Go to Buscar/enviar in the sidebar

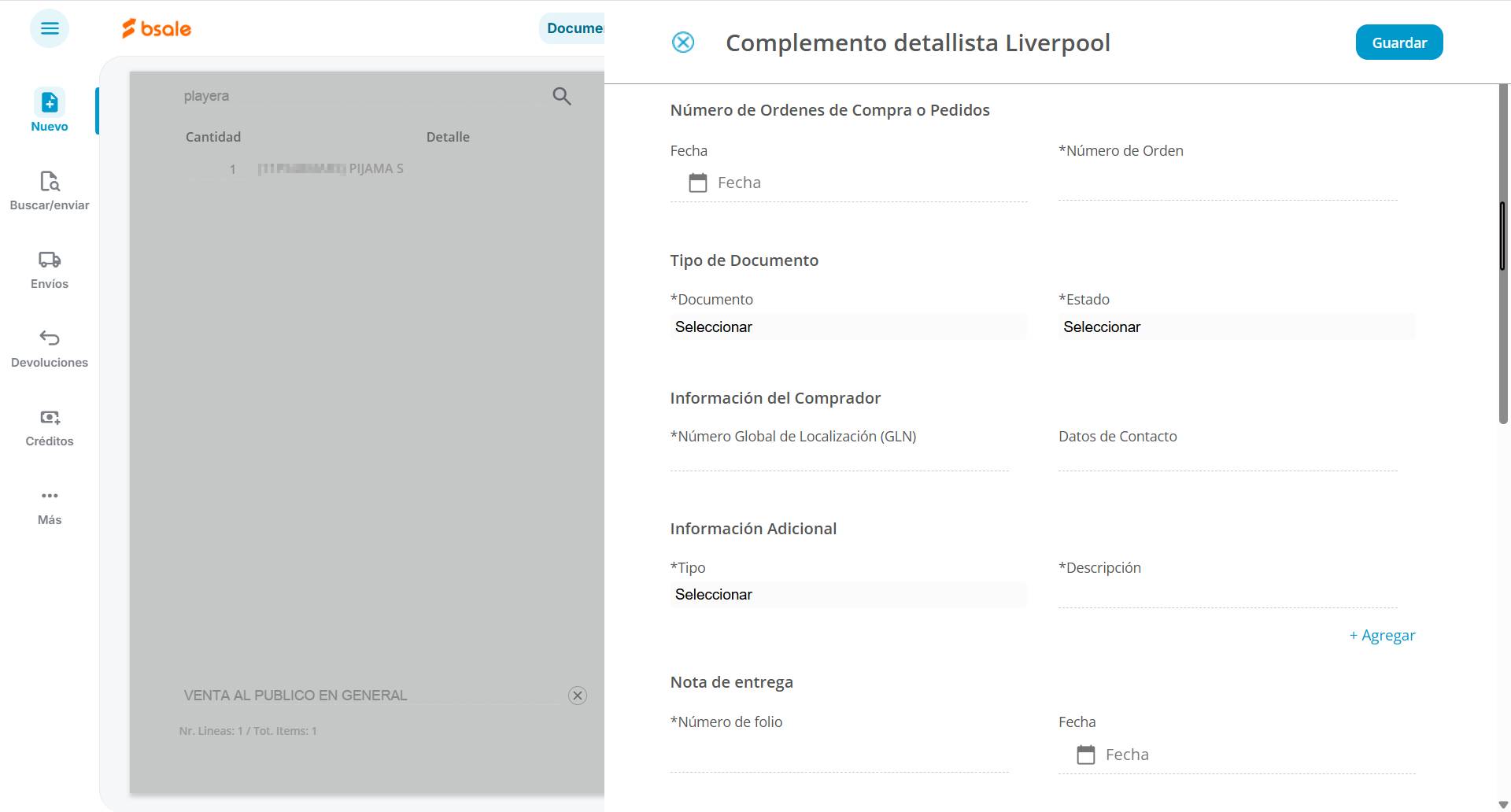click(50, 190)
